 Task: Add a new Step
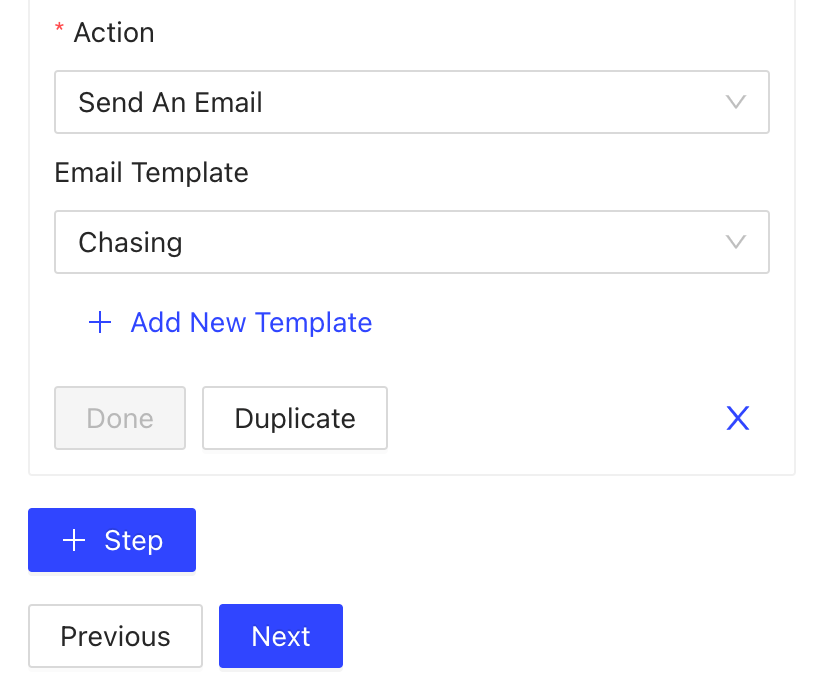tap(112, 541)
